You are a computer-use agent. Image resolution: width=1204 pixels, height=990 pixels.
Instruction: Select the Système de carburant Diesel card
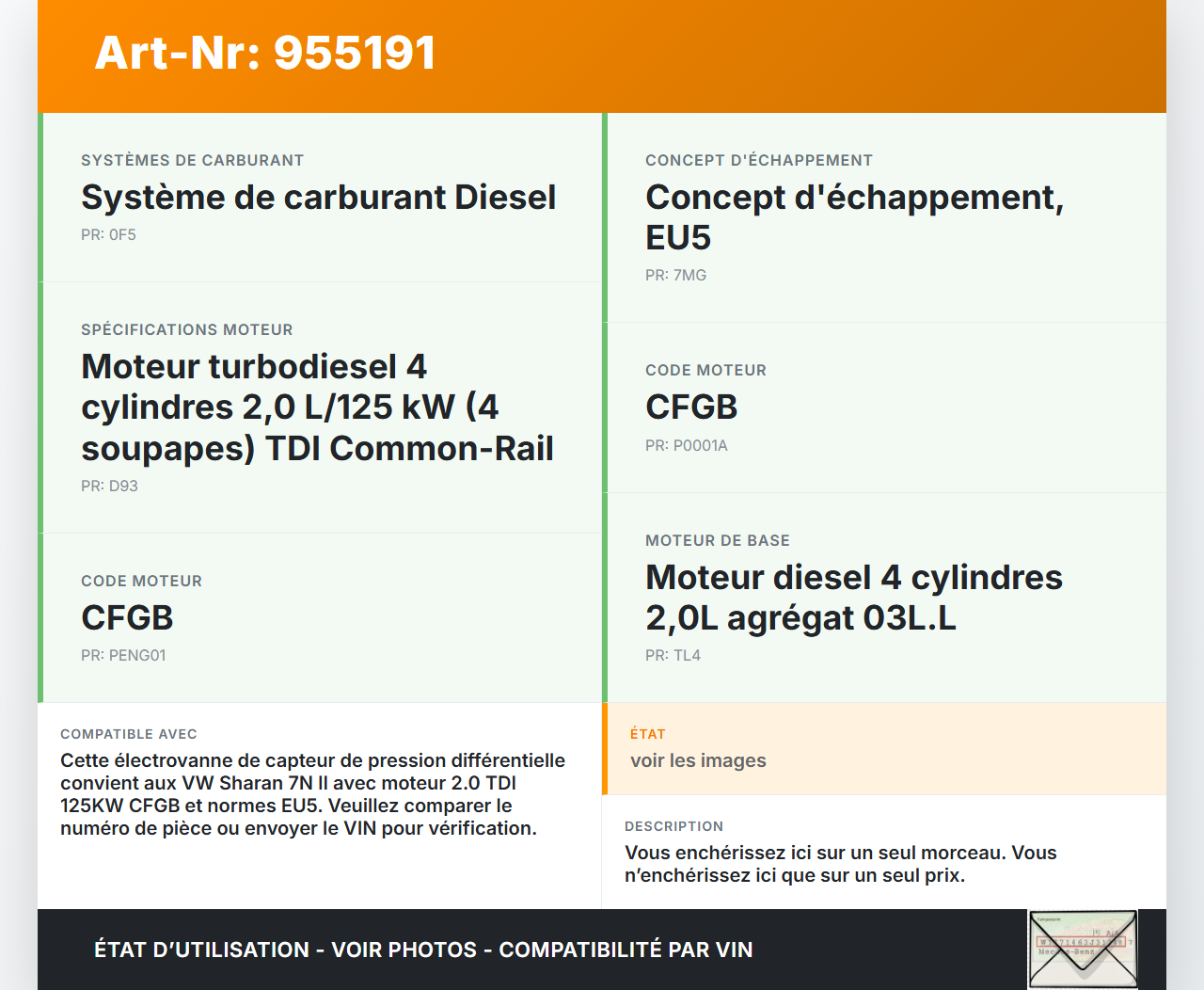(x=318, y=198)
